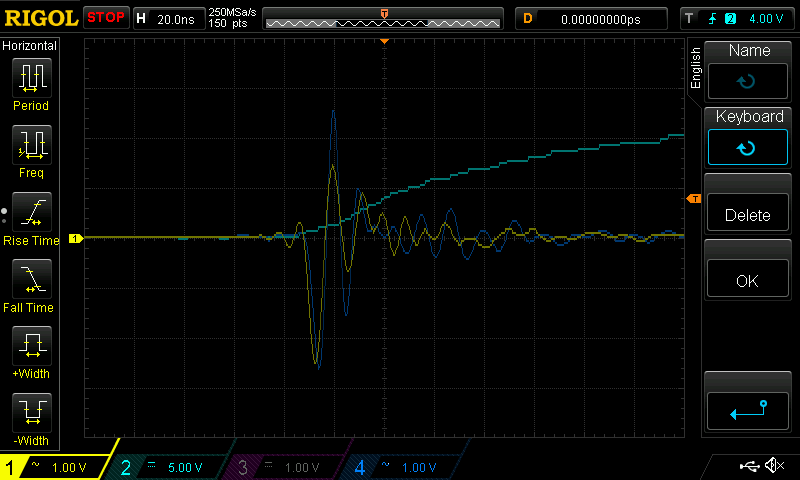
Task: Select channel 2 tab at 5.00 V
Action: pos(168,467)
